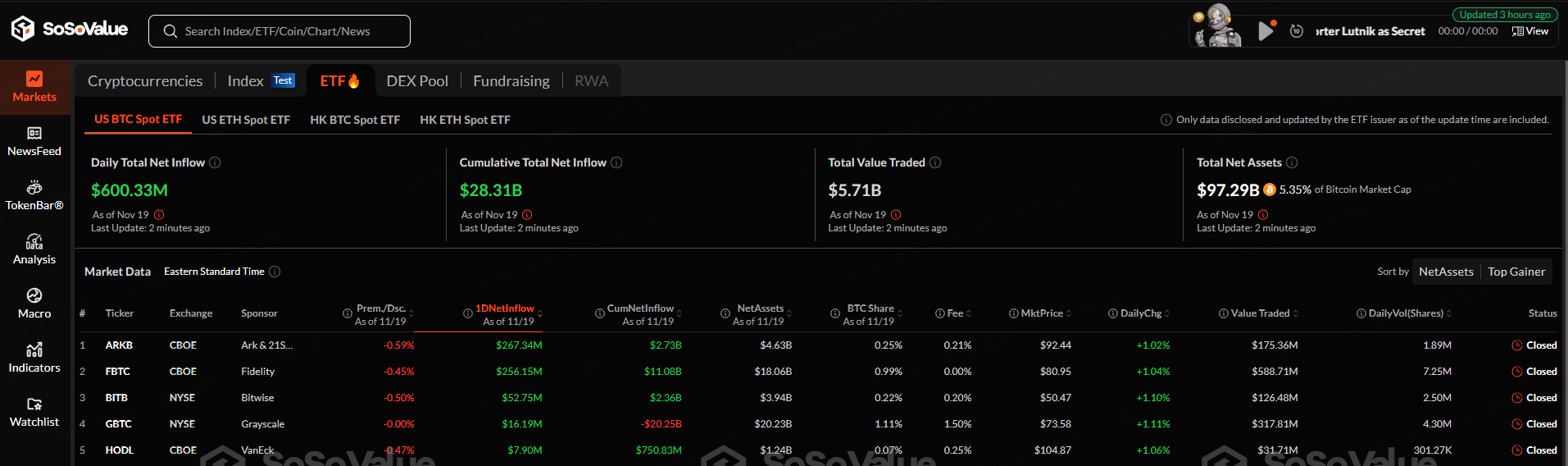Select the ETF tab
Screen dimensions: 1568x466
pyautogui.click(x=340, y=80)
